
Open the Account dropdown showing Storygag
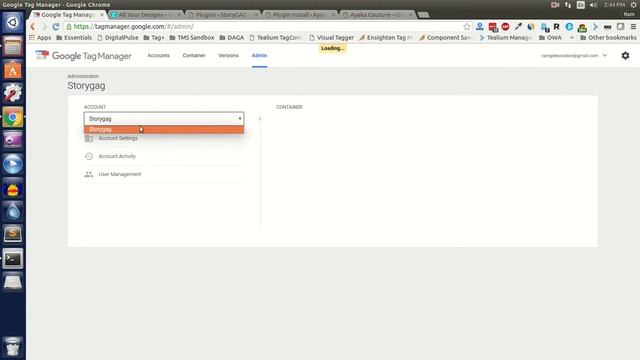coord(164,119)
